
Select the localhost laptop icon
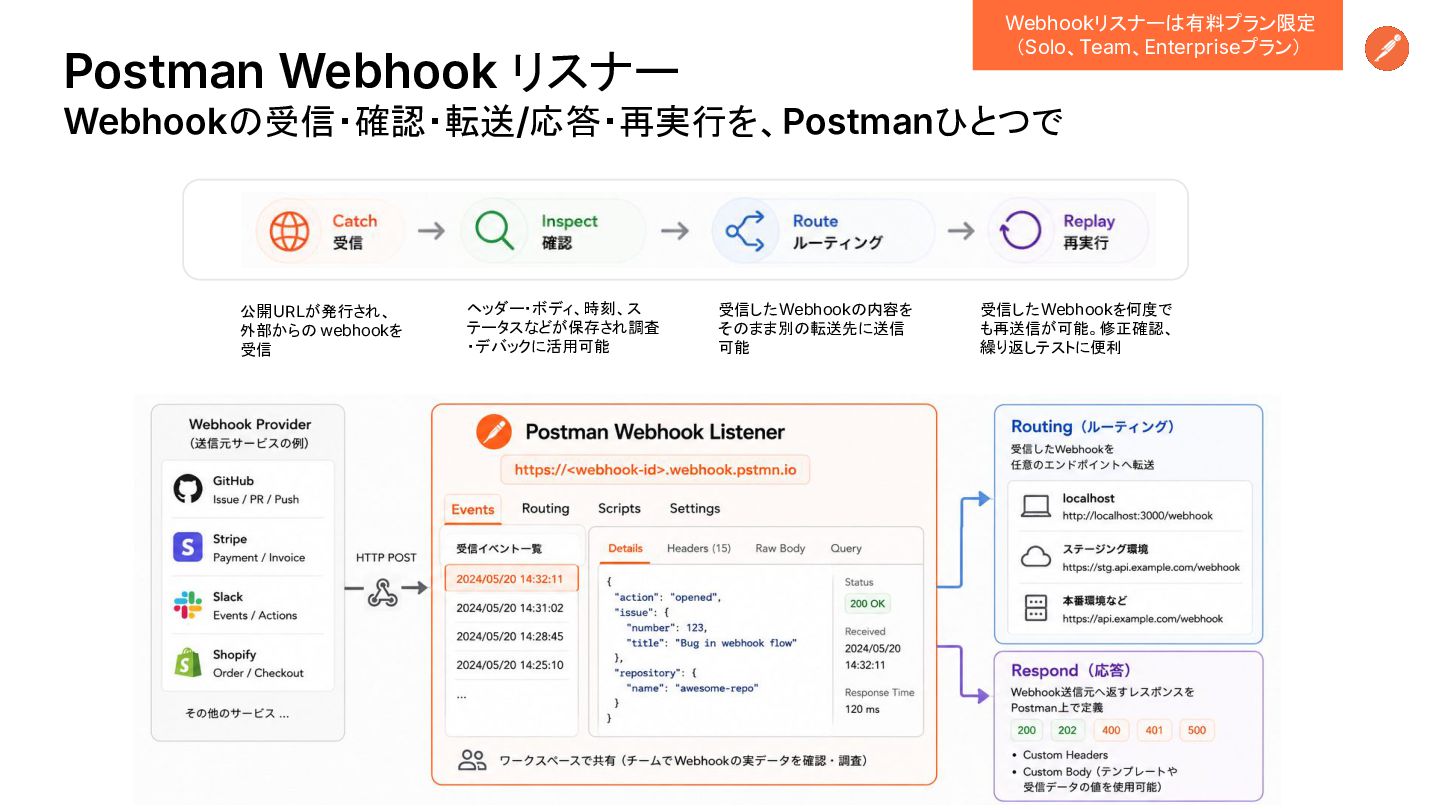tap(1036, 507)
